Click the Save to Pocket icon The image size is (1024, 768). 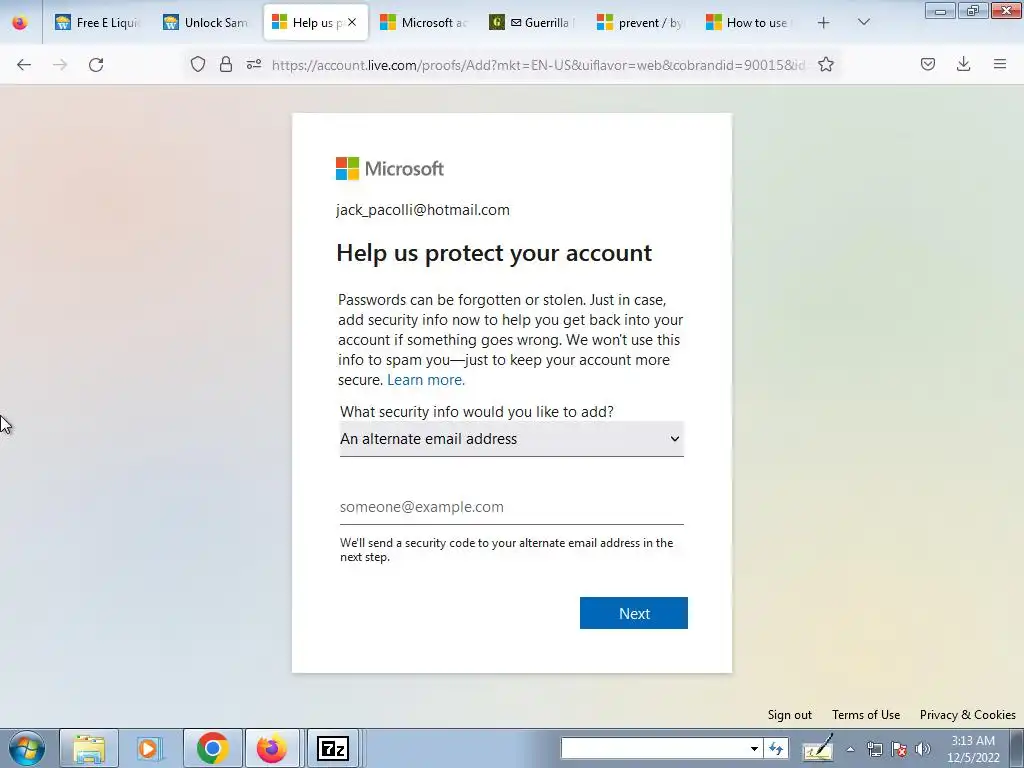click(x=928, y=64)
